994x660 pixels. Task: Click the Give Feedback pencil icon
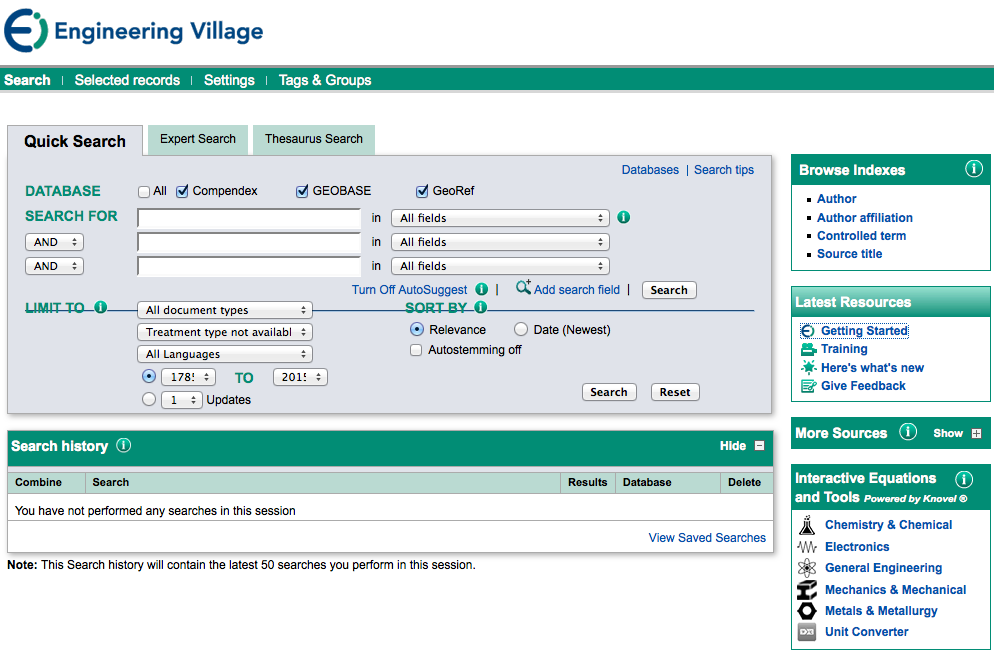(808, 385)
